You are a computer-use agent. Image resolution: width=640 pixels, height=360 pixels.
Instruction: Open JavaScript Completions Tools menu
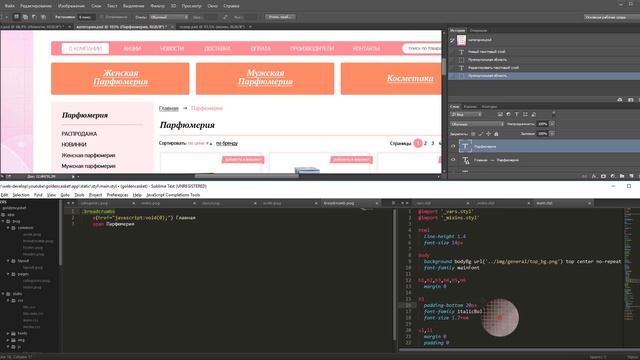173,195
